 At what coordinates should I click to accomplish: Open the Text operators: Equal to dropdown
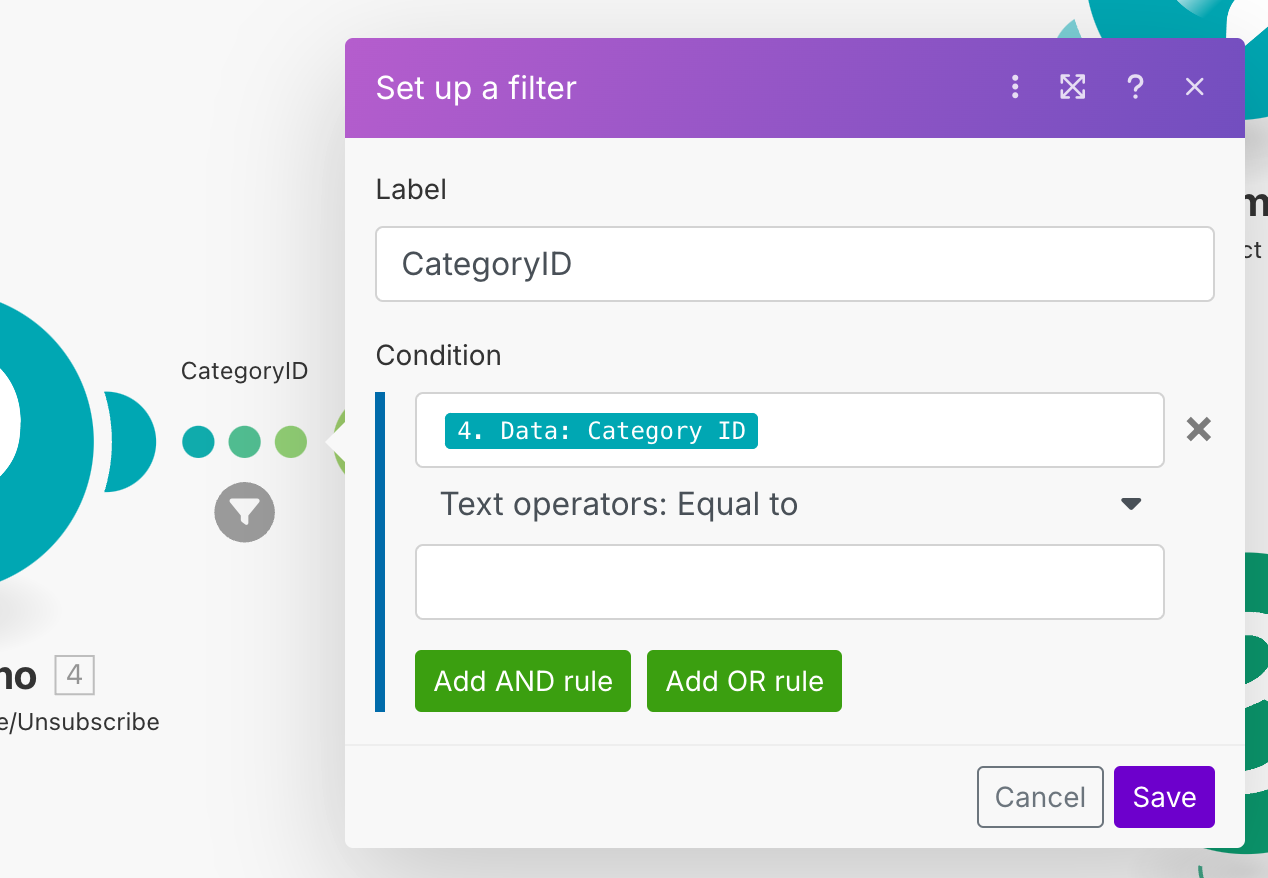790,504
